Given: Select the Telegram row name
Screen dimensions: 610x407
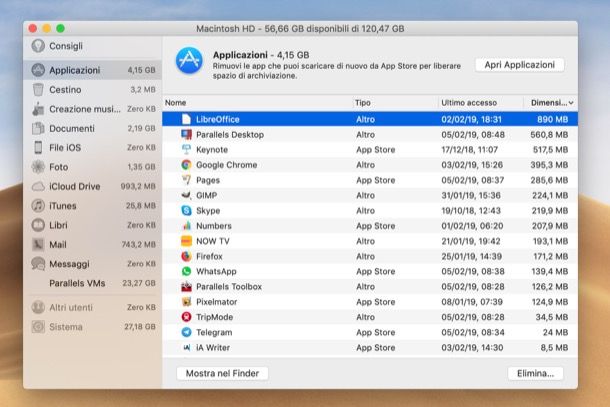Looking at the screenshot, I should pyautogui.click(x=214, y=333).
